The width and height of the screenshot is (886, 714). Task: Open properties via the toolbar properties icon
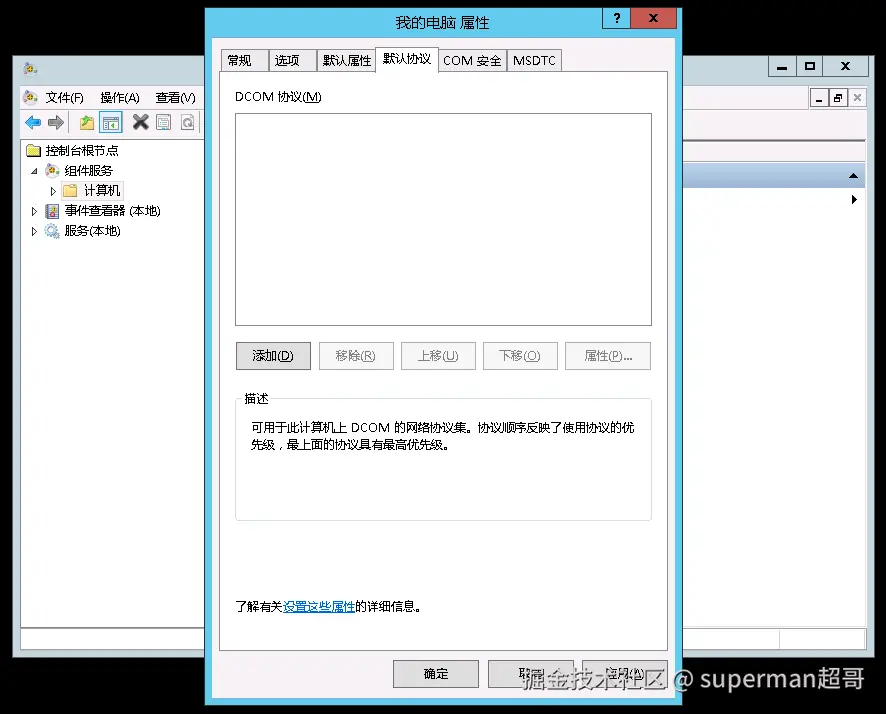[163, 122]
